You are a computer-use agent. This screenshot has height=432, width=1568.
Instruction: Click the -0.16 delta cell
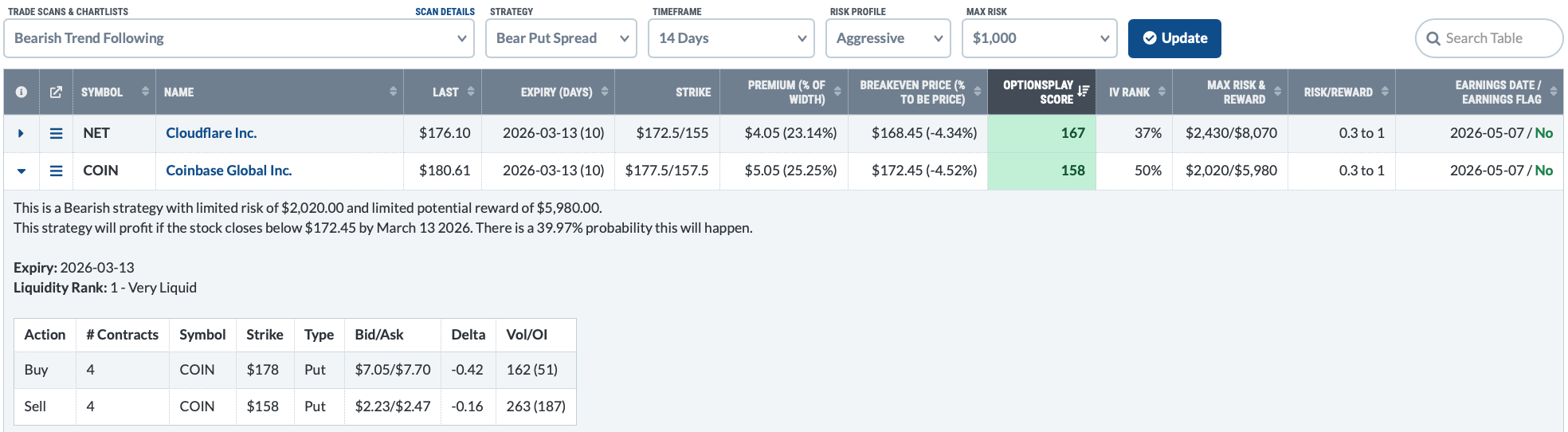[467, 406]
